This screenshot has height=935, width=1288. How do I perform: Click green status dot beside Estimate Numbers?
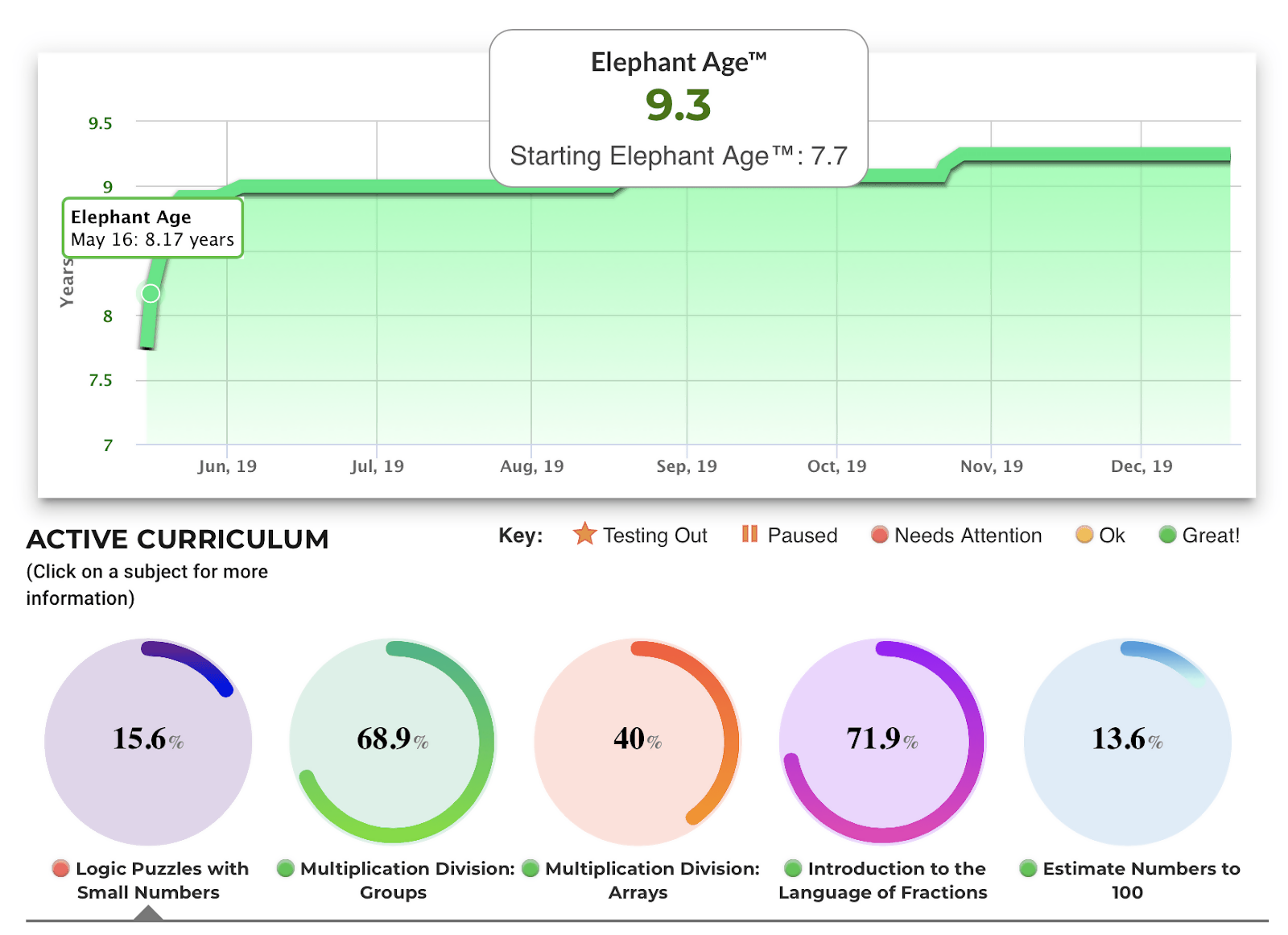click(x=1028, y=868)
